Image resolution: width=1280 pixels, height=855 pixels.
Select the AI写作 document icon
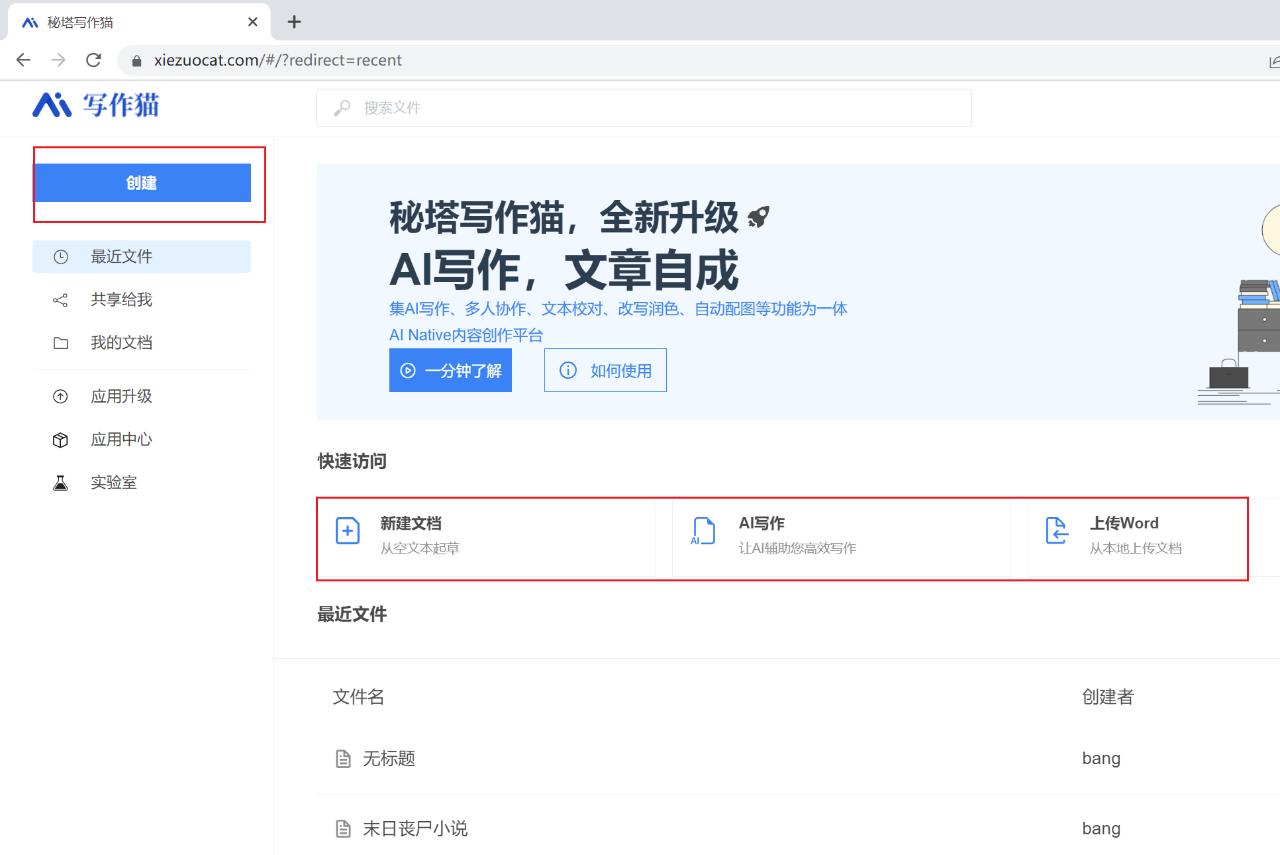coord(702,531)
